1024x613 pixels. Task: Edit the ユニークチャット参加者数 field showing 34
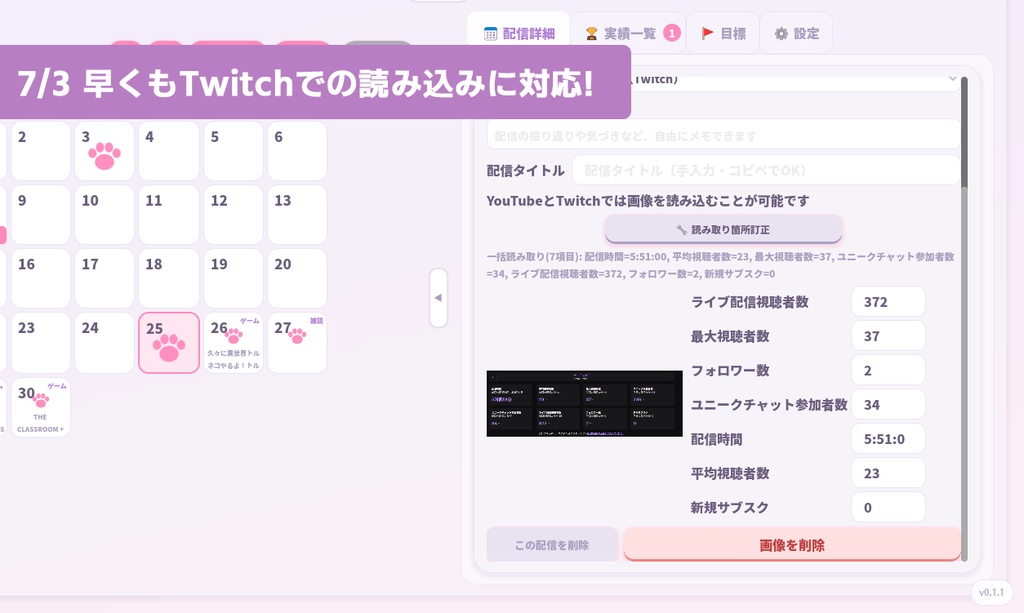click(888, 405)
